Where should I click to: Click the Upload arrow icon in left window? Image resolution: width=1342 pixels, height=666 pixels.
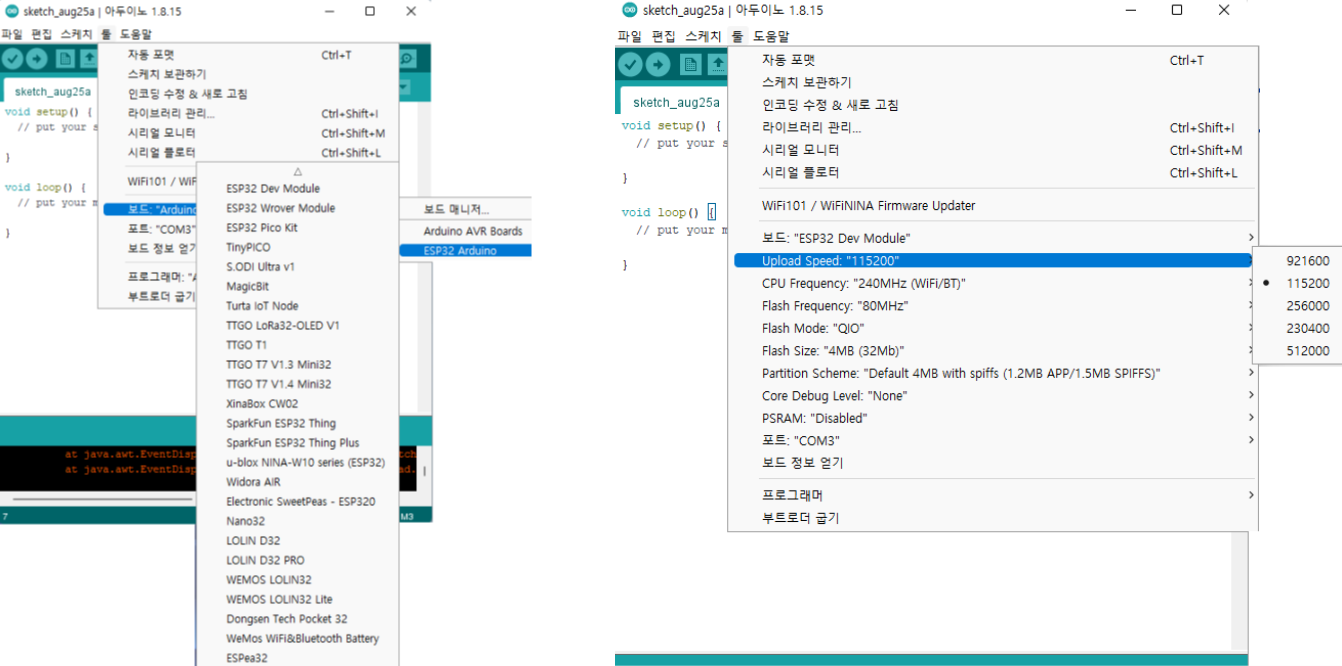[x=37, y=59]
